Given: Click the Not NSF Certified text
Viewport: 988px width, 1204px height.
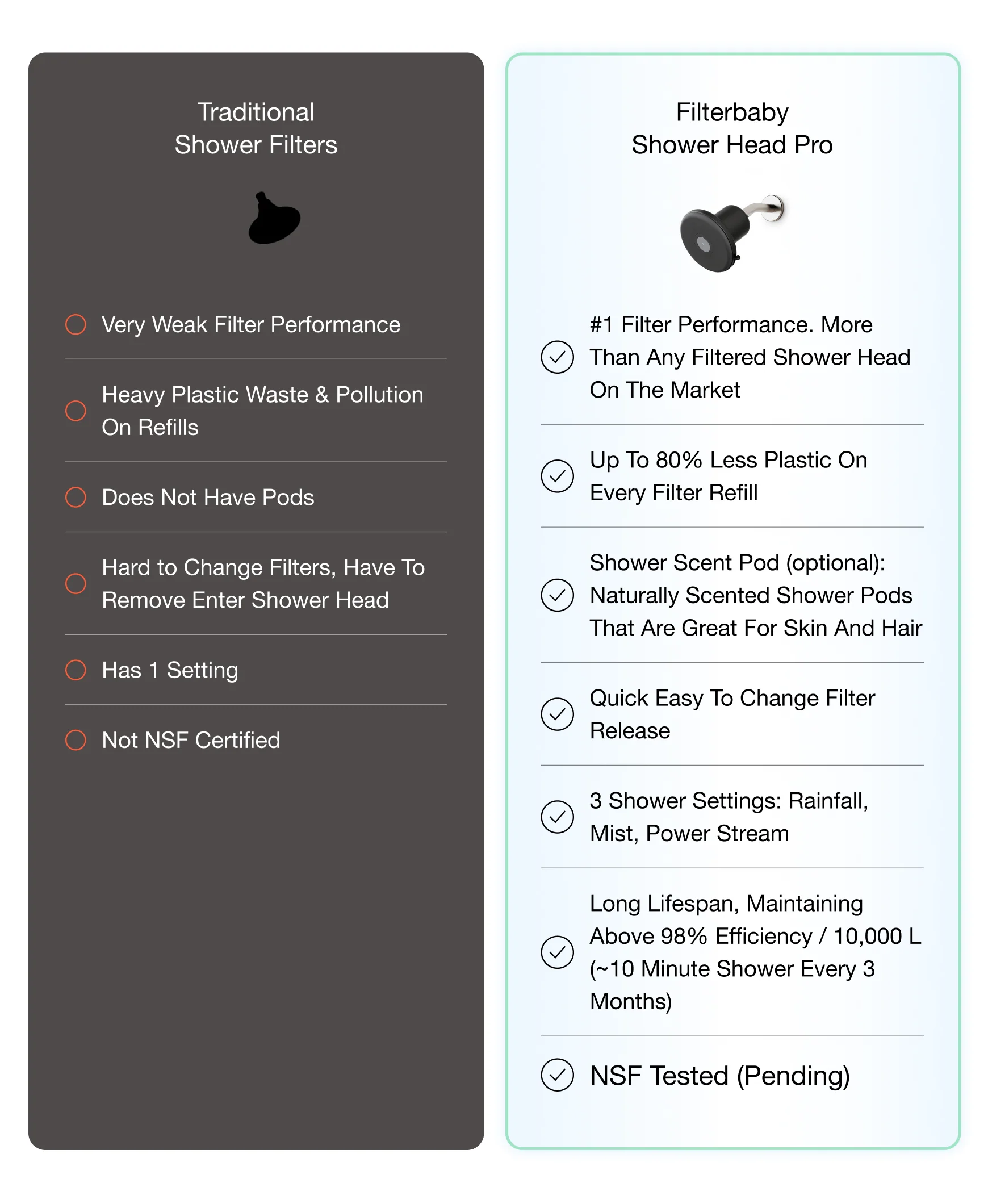Looking at the screenshot, I should point(191,740).
